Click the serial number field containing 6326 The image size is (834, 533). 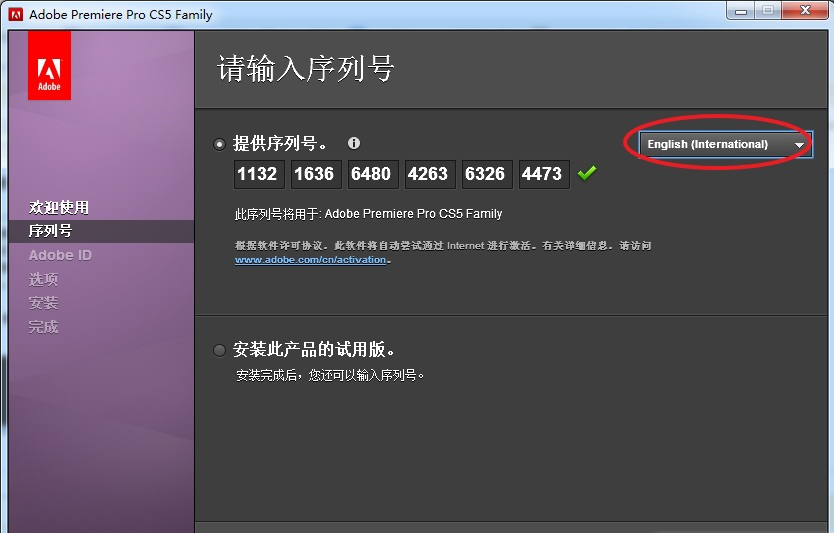click(x=487, y=174)
